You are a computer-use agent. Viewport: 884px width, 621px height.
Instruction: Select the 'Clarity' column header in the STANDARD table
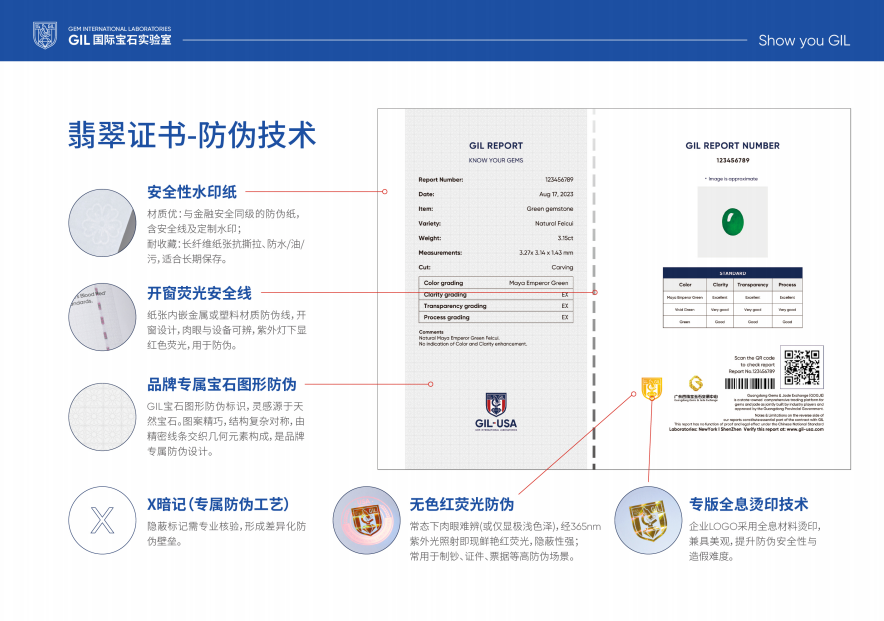[x=721, y=285]
